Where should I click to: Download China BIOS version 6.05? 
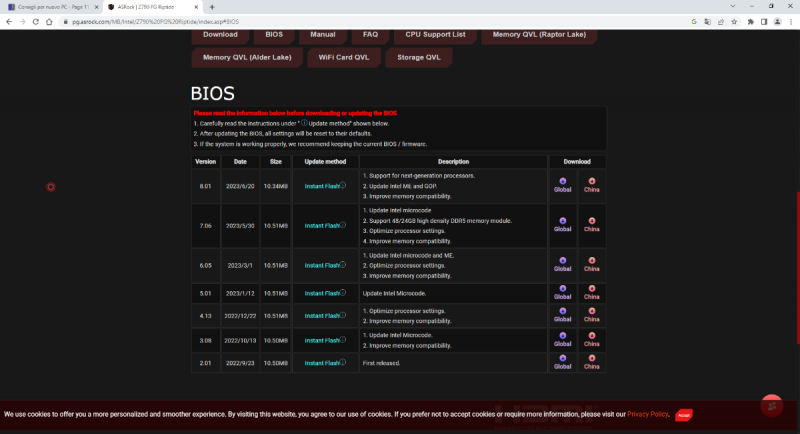pyautogui.click(x=591, y=265)
